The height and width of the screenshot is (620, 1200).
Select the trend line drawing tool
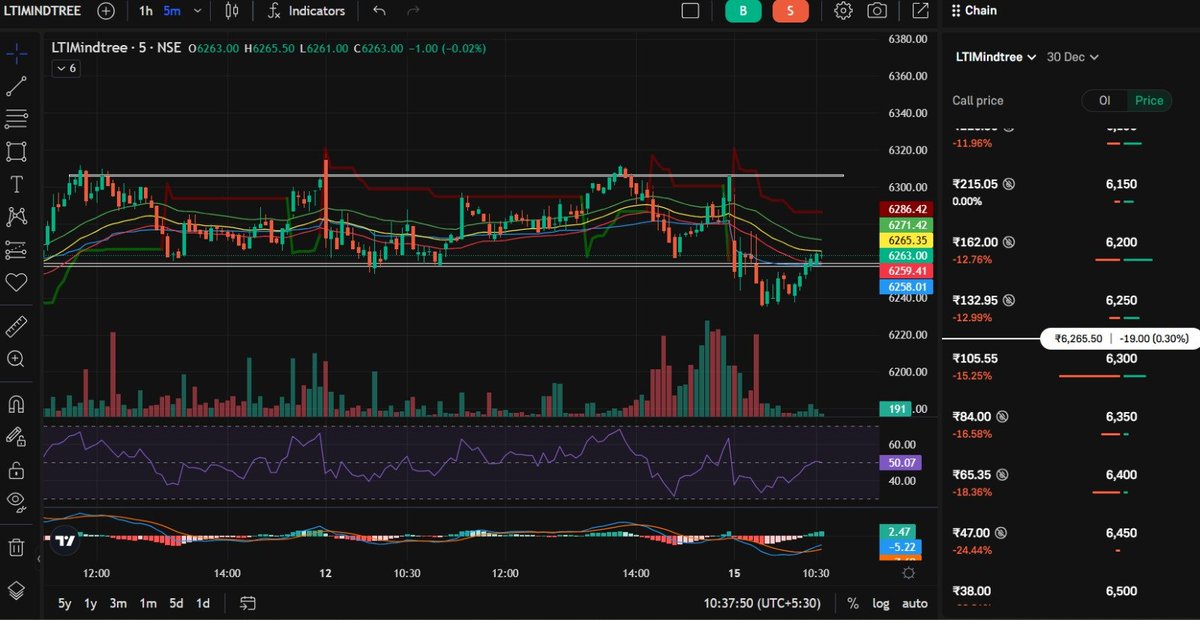click(x=16, y=87)
